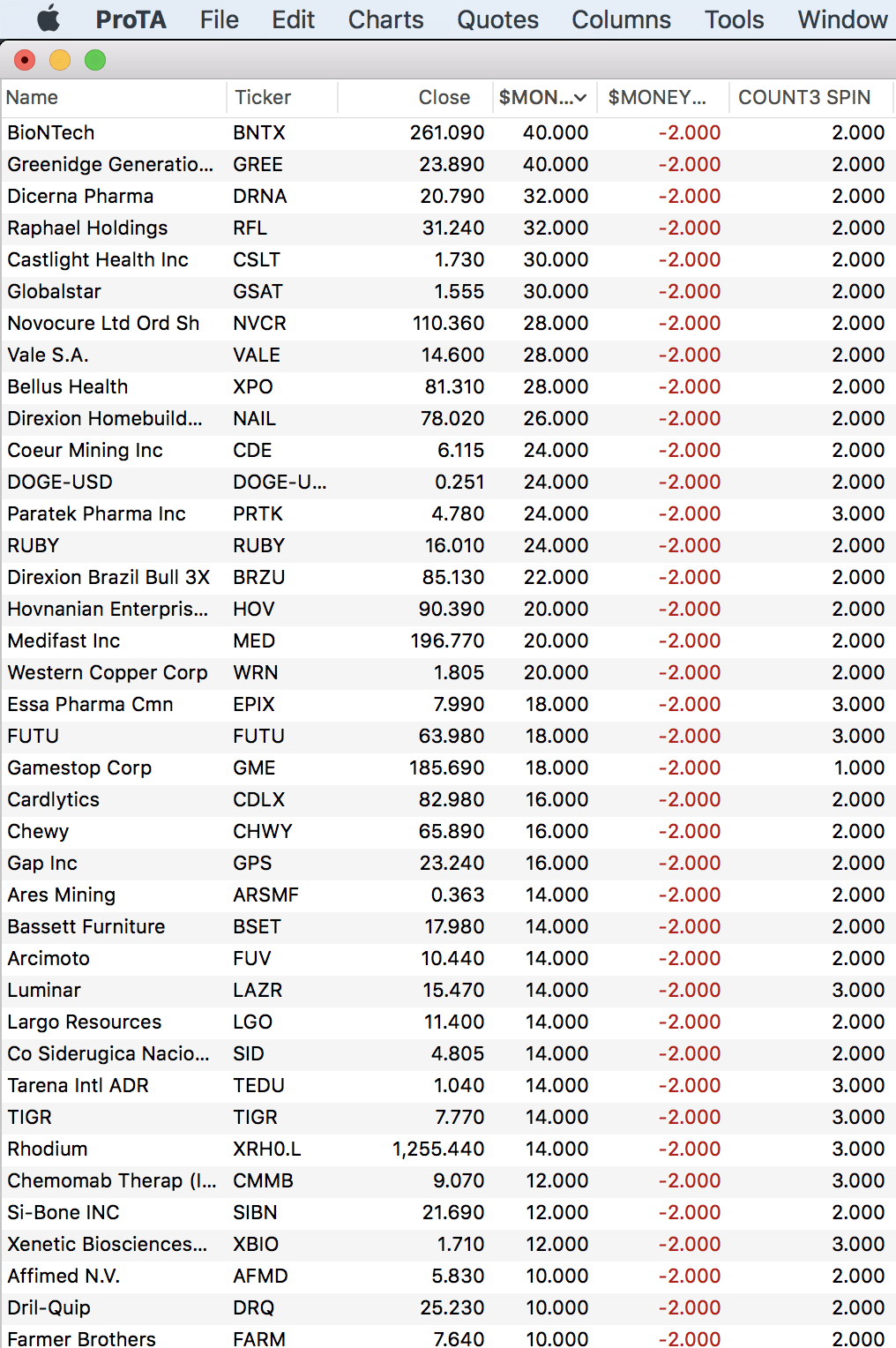Toggle sort arrow on $MON... column
Screen dimensions: 896x1348
tap(580, 98)
